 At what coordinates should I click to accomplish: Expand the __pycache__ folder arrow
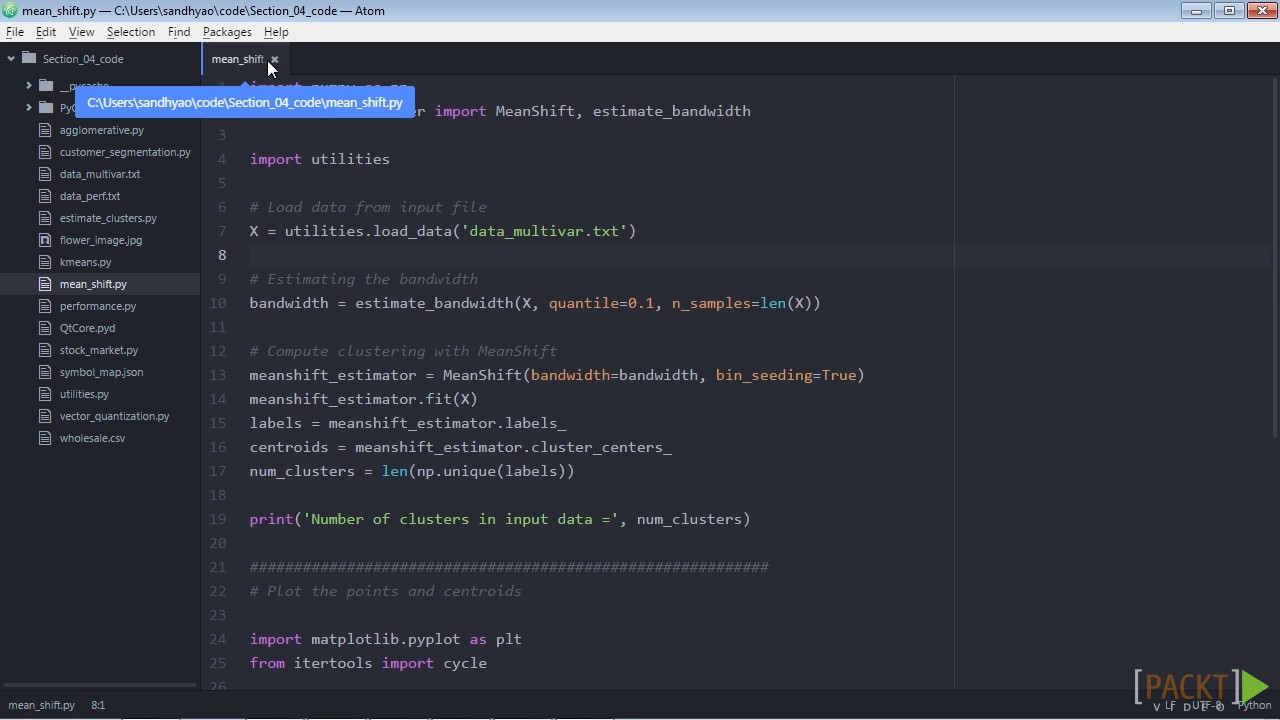coord(28,86)
